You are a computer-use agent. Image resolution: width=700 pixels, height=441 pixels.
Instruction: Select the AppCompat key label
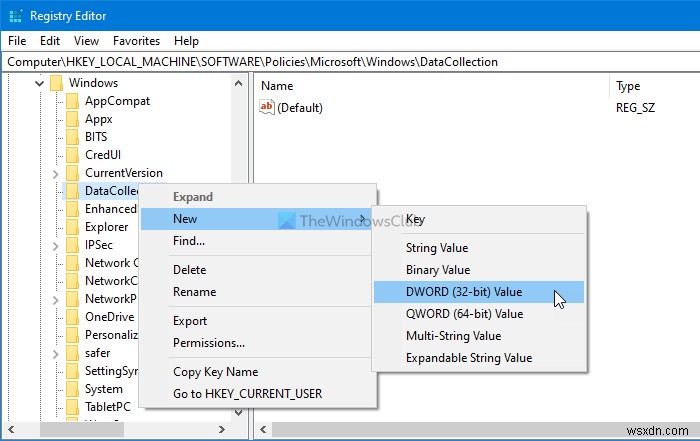click(x=117, y=101)
